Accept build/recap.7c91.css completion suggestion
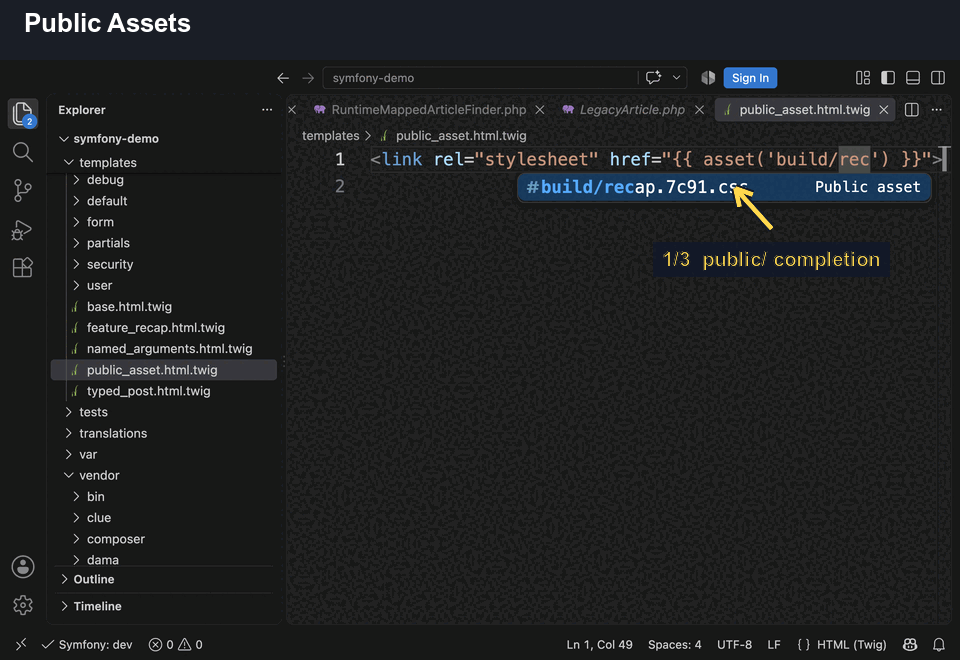 (724, 187)
